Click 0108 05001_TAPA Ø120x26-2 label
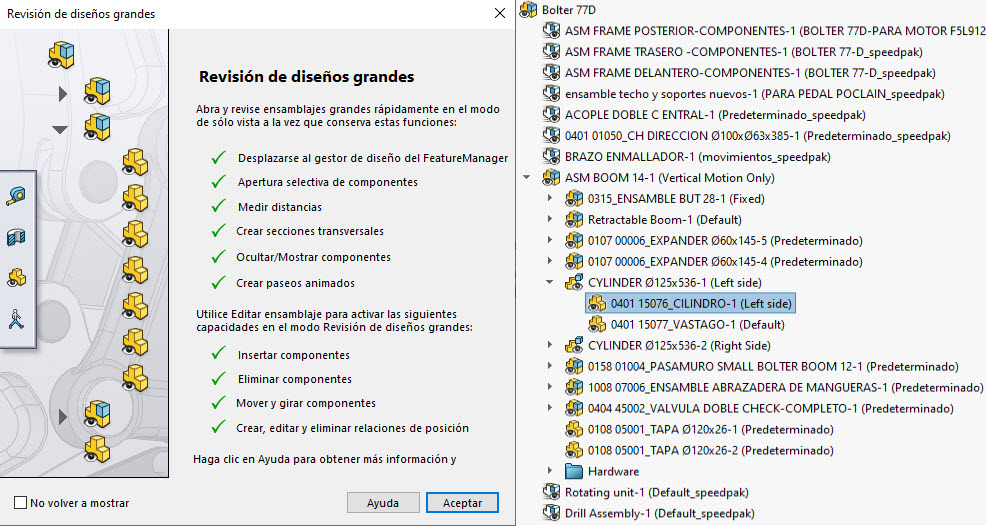Image resolution: width=986 pixels, height=526 pixels. pos(711,450)
